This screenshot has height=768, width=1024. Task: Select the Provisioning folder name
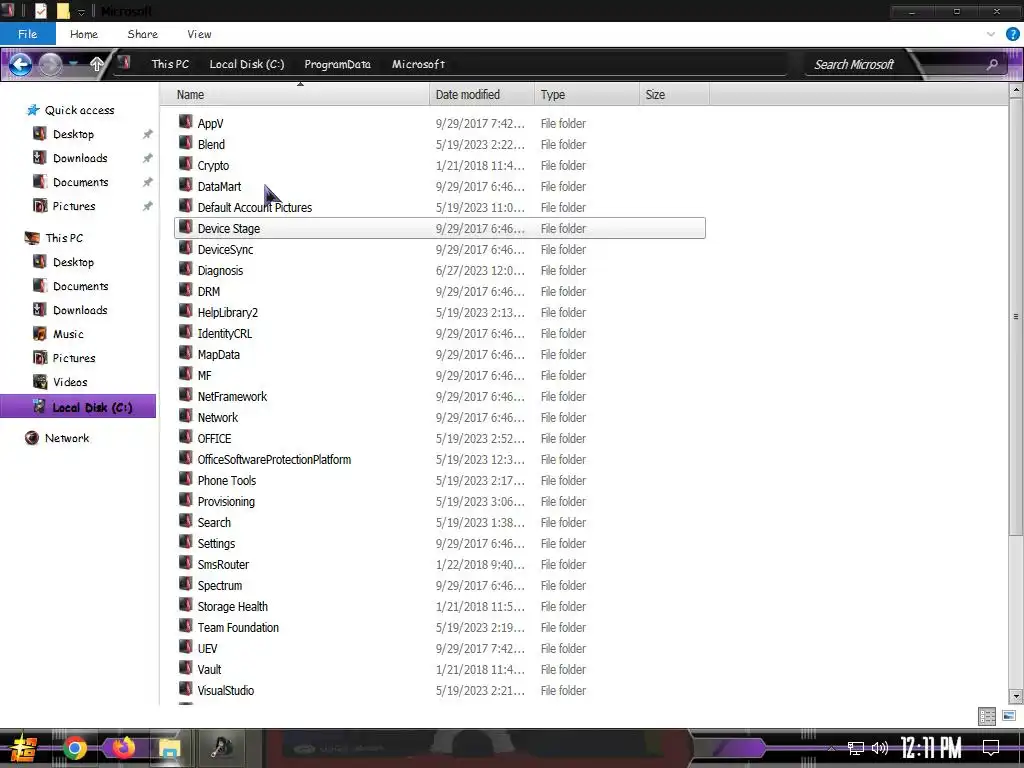coord(226,502)
